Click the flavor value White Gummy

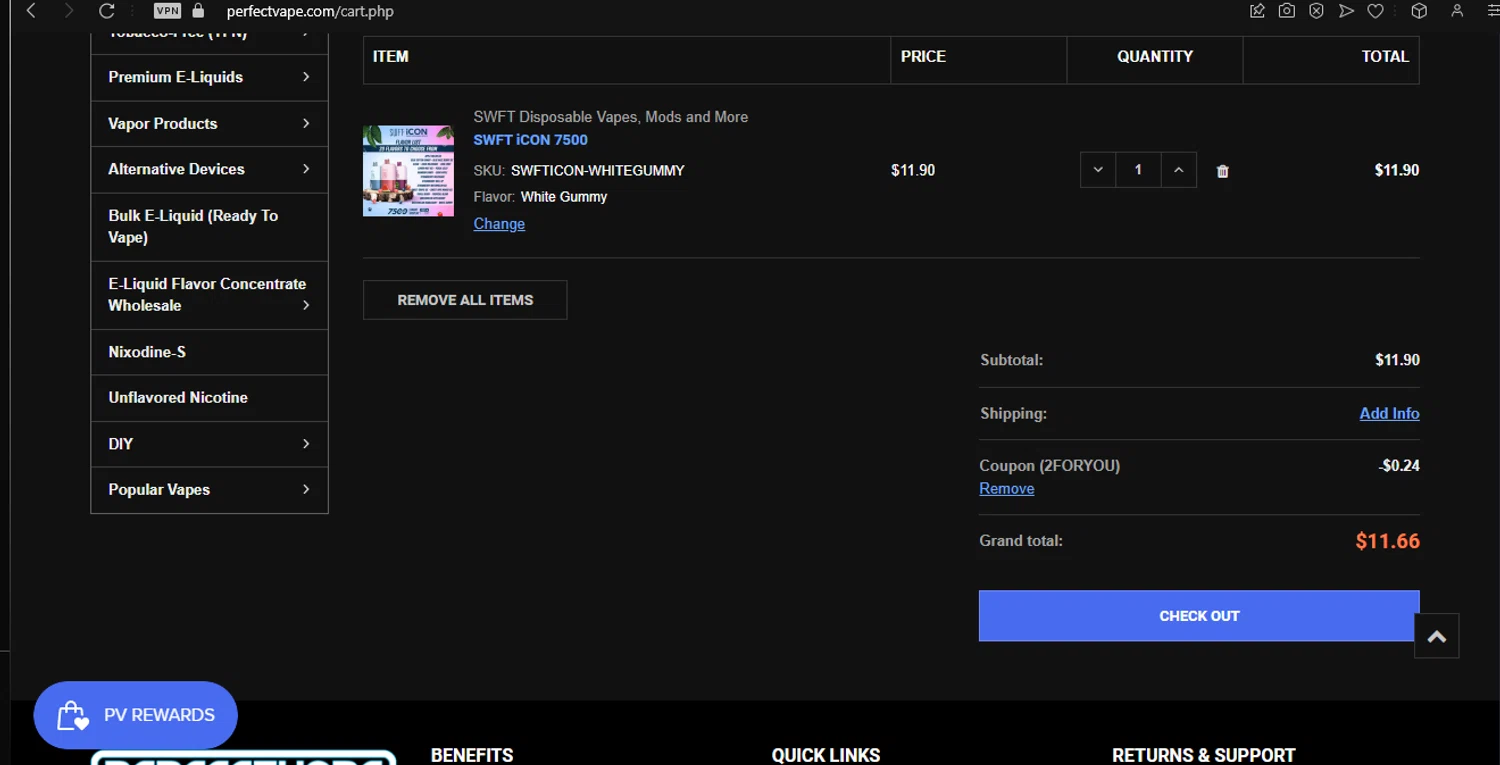(x=564, y=197)
